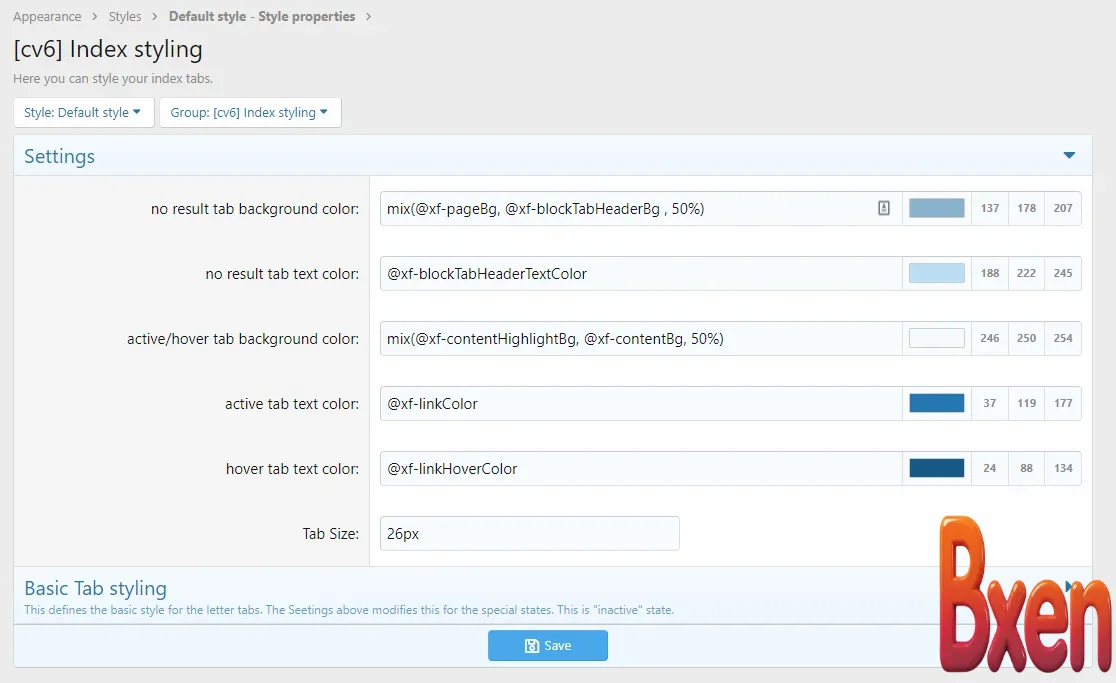The height and width of the screenshot is (683, 1116).
Task: Open the Group: [cv6] Index styling dropdown
Action: (x=249, y=113)
